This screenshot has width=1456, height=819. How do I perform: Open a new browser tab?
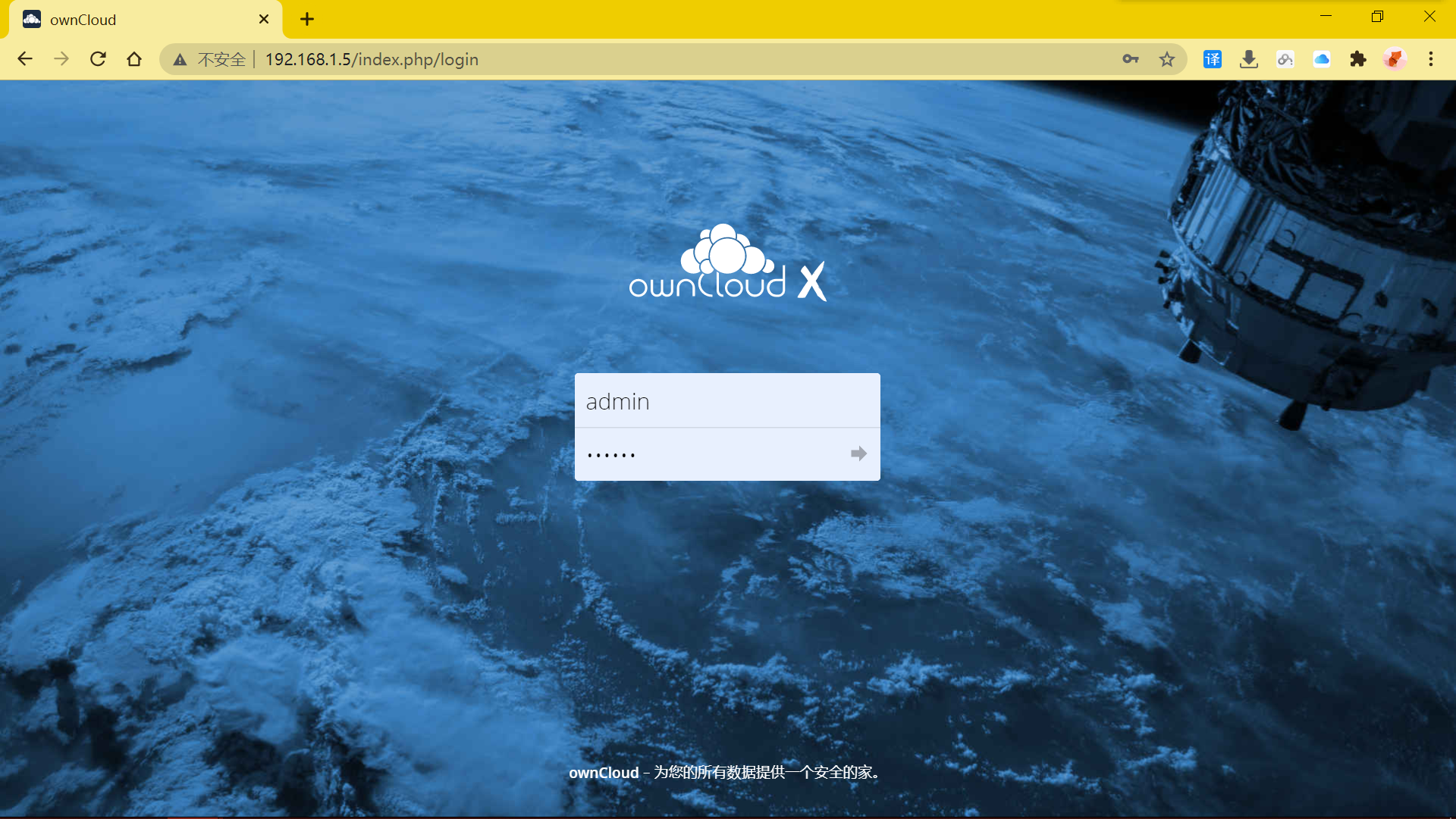tap(307, 20)
